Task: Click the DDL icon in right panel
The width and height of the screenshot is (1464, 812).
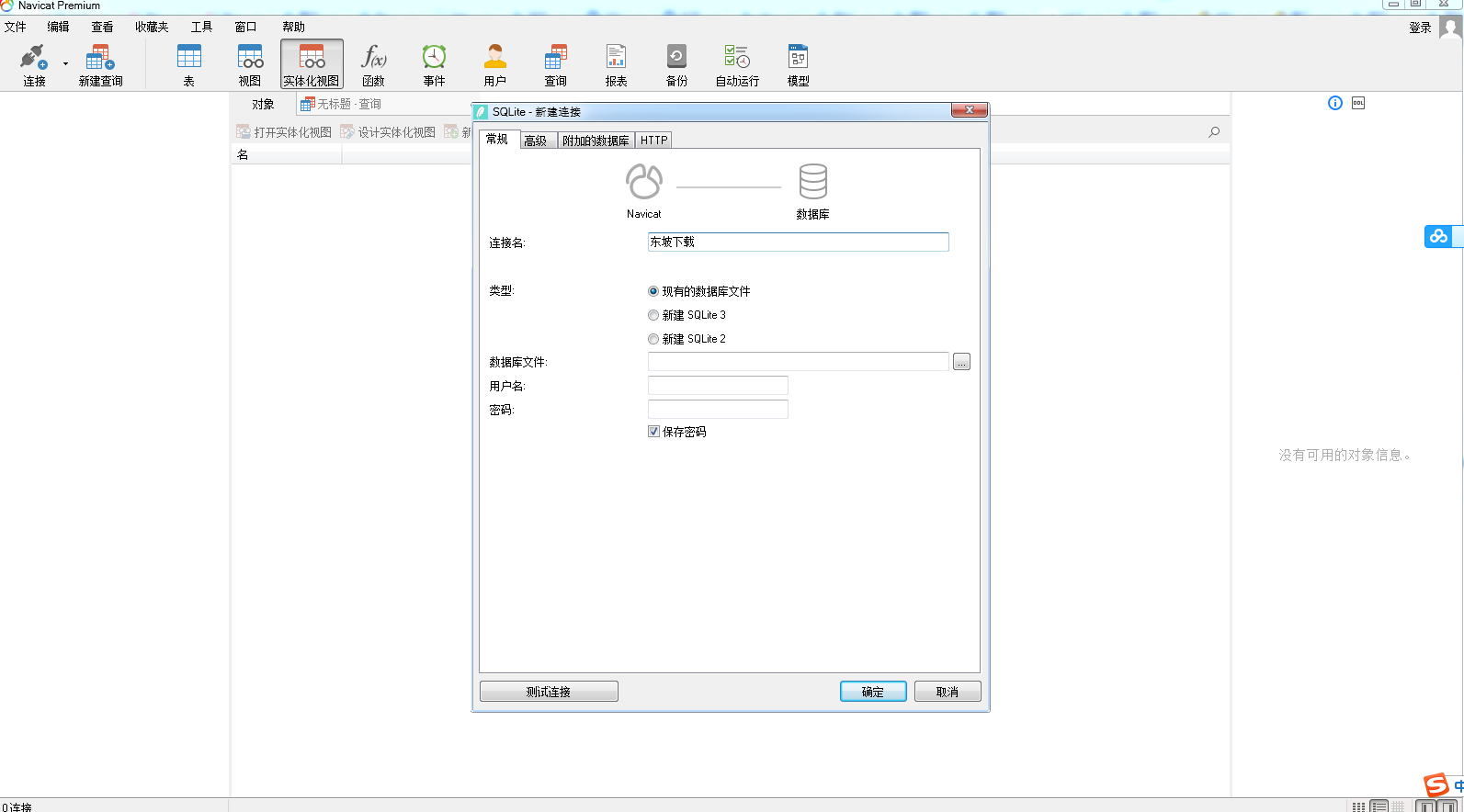Action: tap(1358, 103)
